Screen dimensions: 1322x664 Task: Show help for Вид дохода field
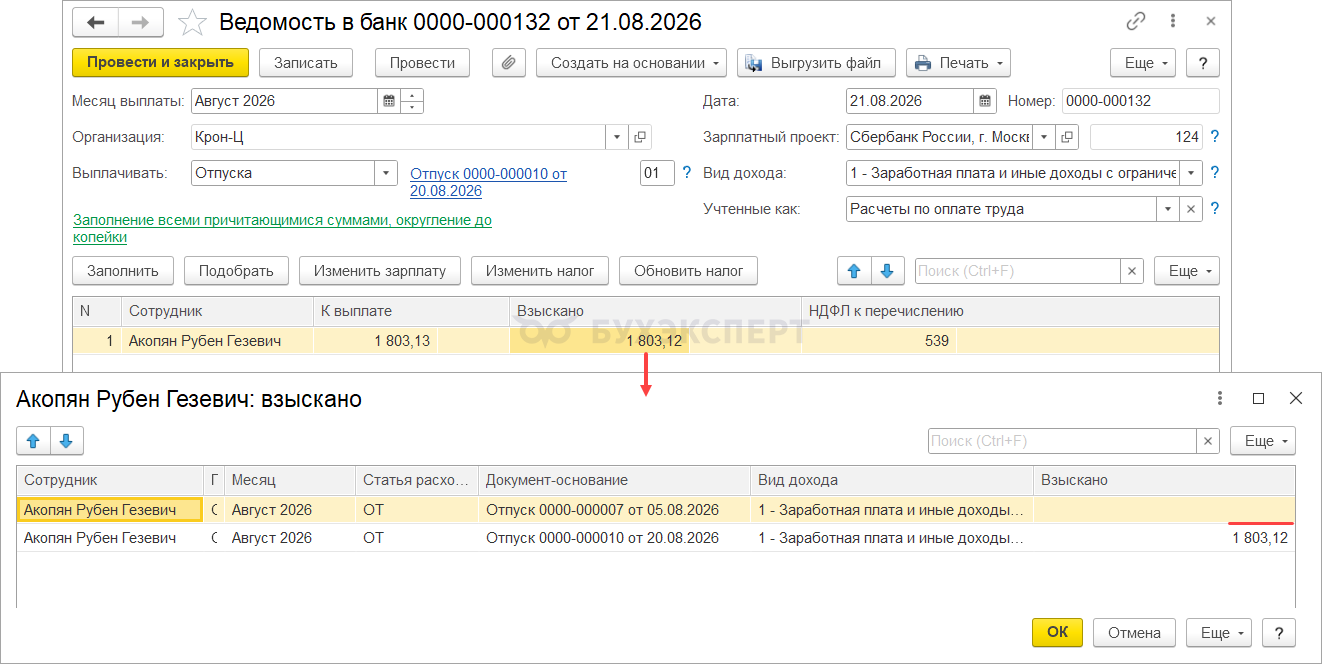pyautogui.click(x=1214, y=173)
